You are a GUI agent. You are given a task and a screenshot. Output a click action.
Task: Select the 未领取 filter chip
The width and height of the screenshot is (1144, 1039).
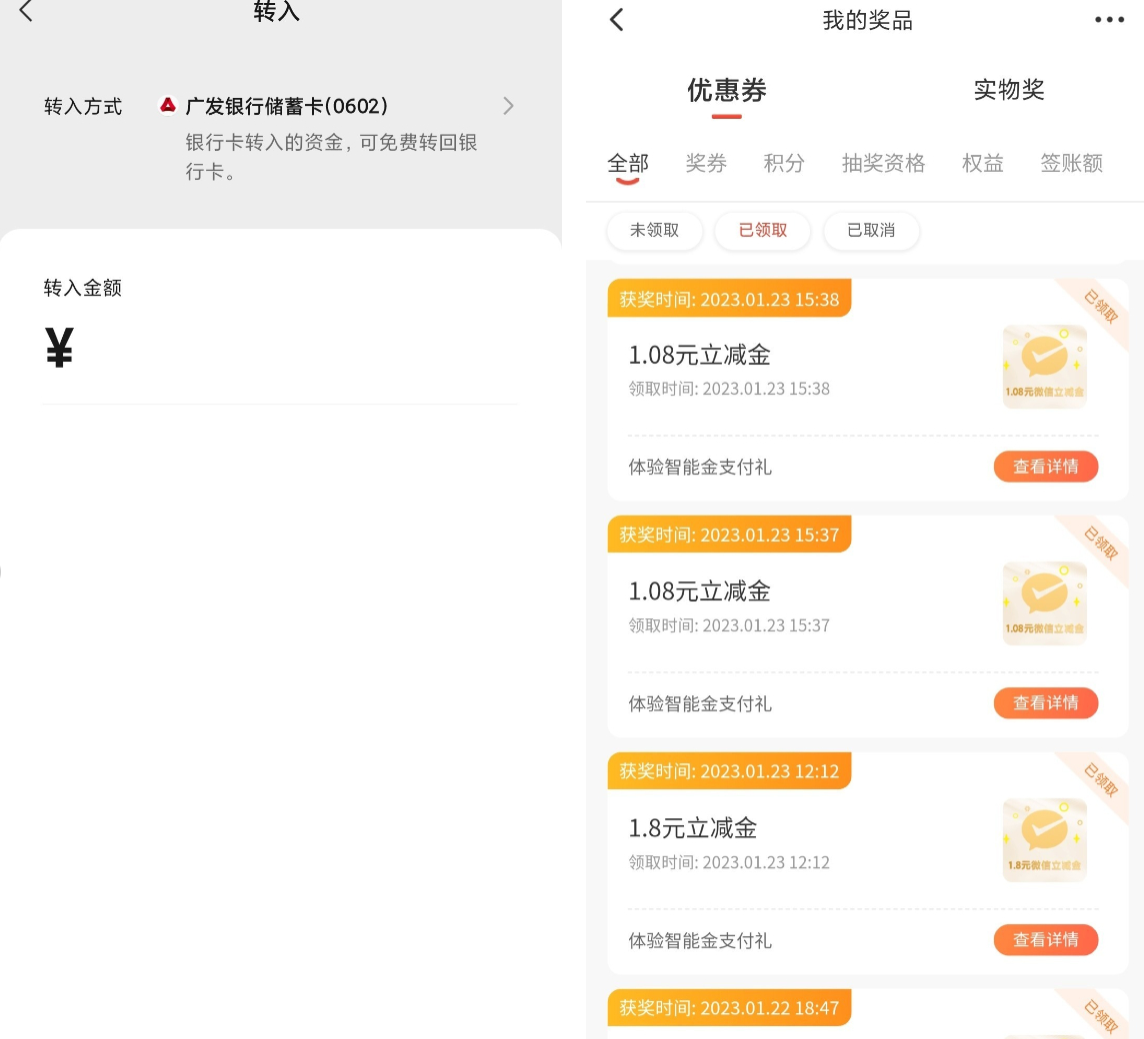coord(654,231)
